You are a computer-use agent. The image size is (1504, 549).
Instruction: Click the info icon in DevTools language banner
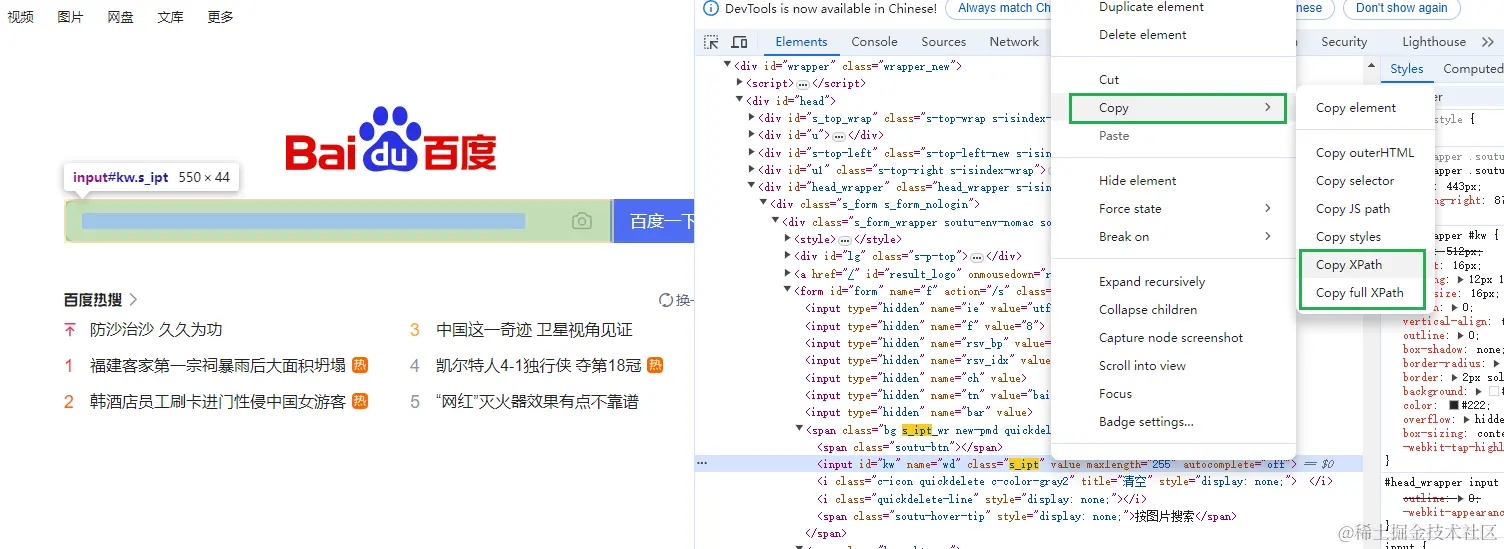tap(711, 8)
